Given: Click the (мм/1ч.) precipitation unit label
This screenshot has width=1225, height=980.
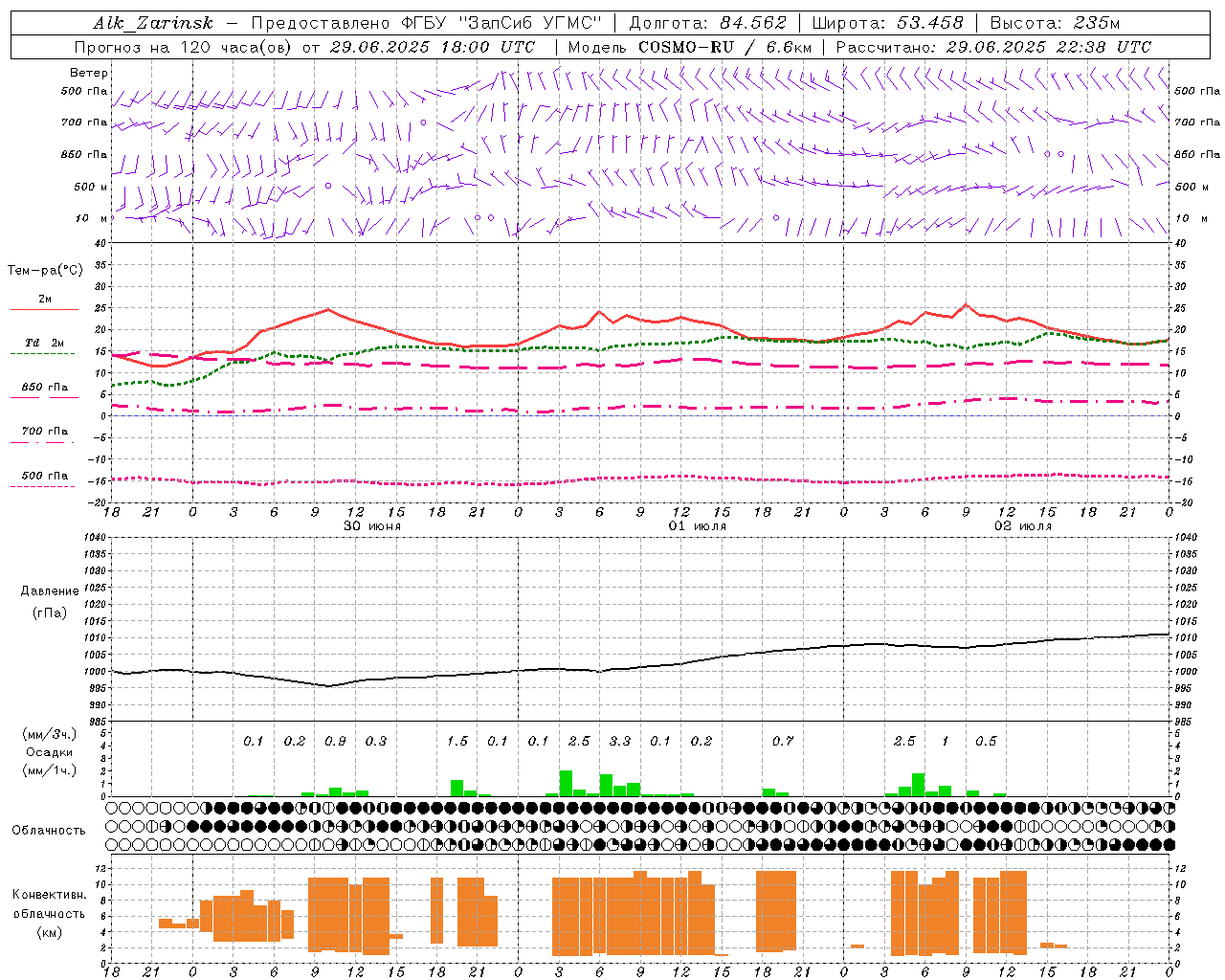Looking at the screenshot, I should click(x=49, y=770).
